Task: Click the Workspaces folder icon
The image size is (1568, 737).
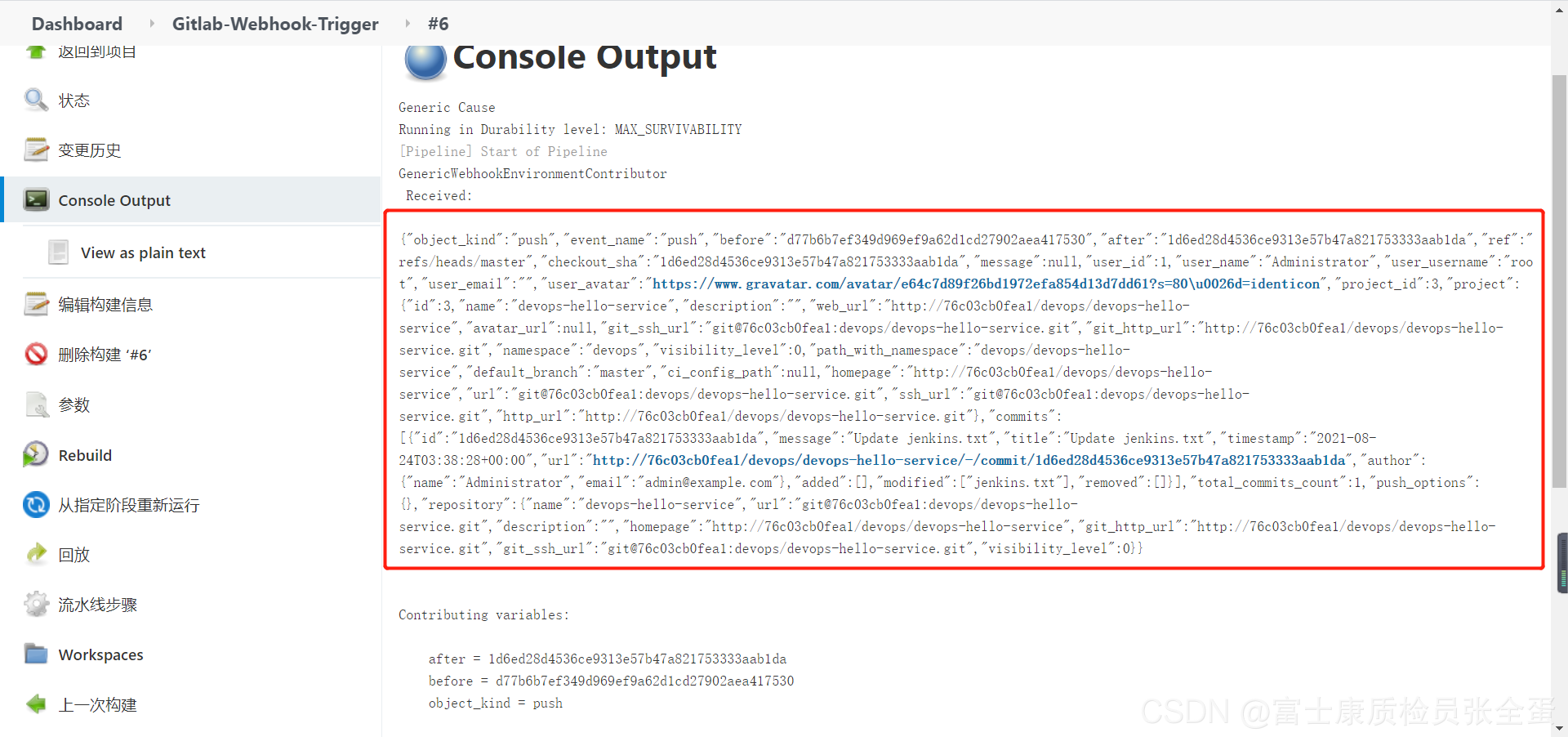Action: click(36, 654)
